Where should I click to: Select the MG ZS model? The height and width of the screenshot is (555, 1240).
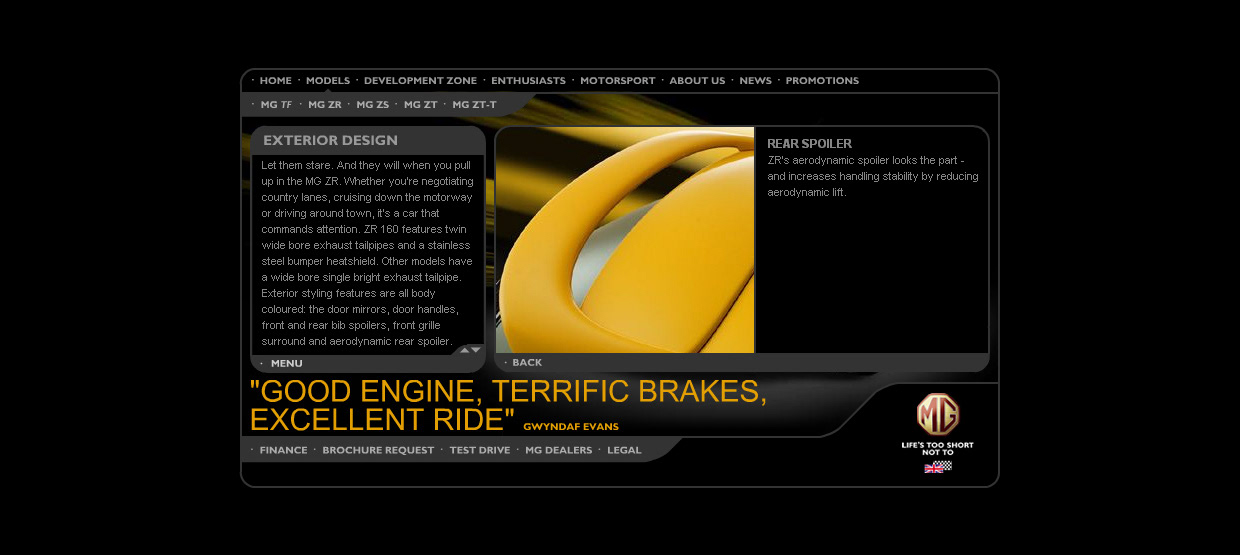[373, 105]
